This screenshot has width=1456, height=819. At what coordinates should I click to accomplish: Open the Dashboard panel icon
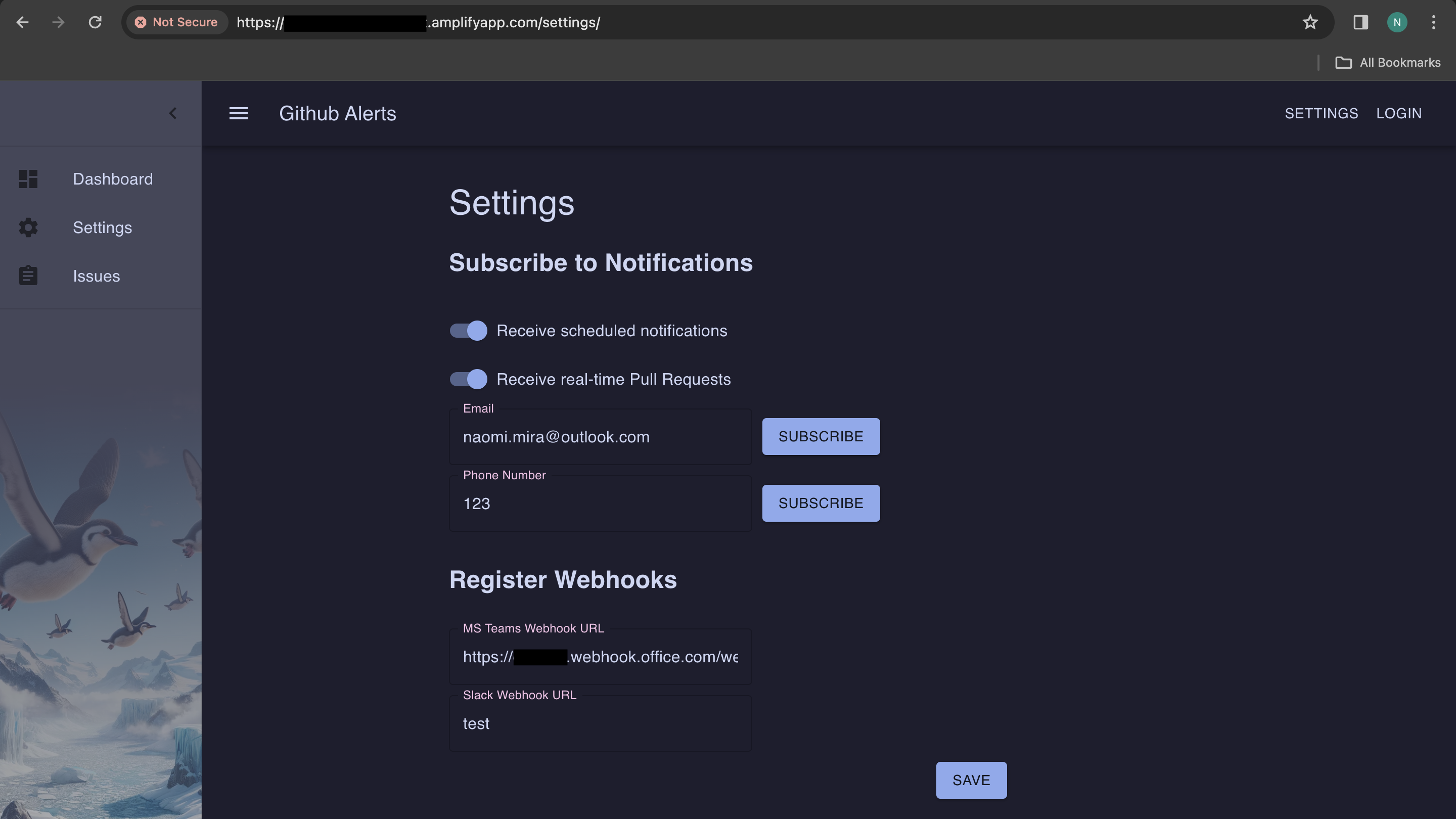(28, 178)
